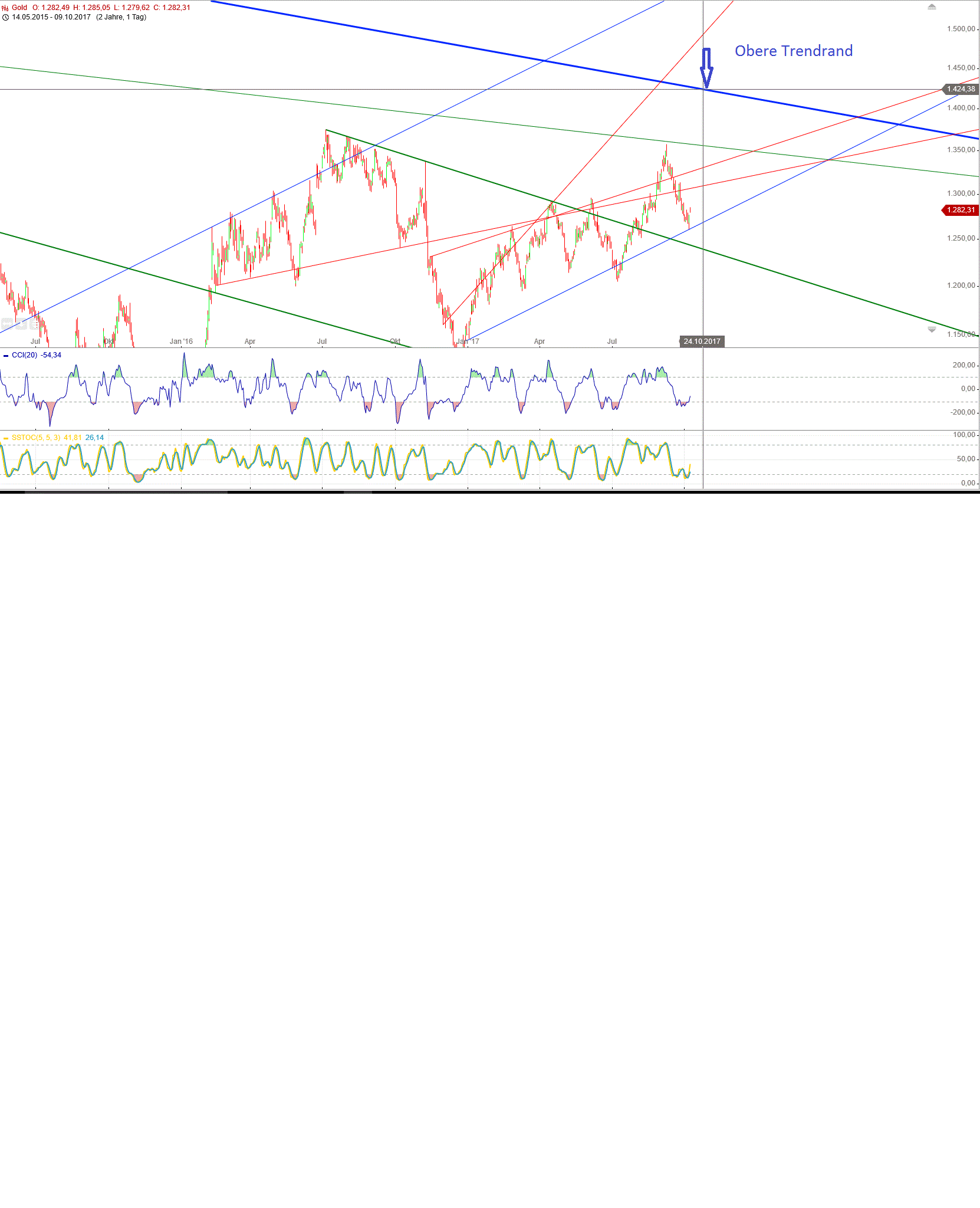Click the 50,00 label on SSTOC axis
This screenshot has height=1208, width=980.
(966, 459)
